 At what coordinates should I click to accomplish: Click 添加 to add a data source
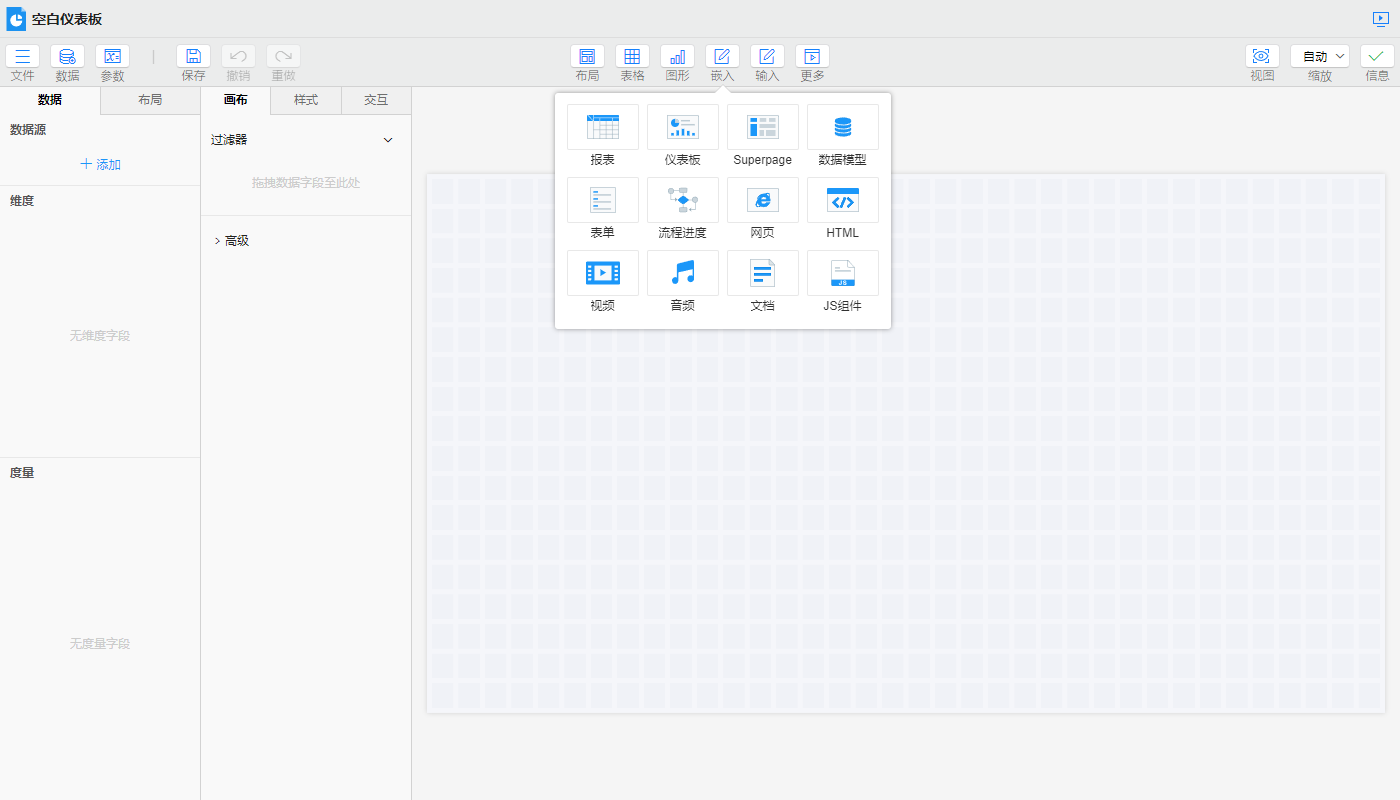(x=100, y=165)
